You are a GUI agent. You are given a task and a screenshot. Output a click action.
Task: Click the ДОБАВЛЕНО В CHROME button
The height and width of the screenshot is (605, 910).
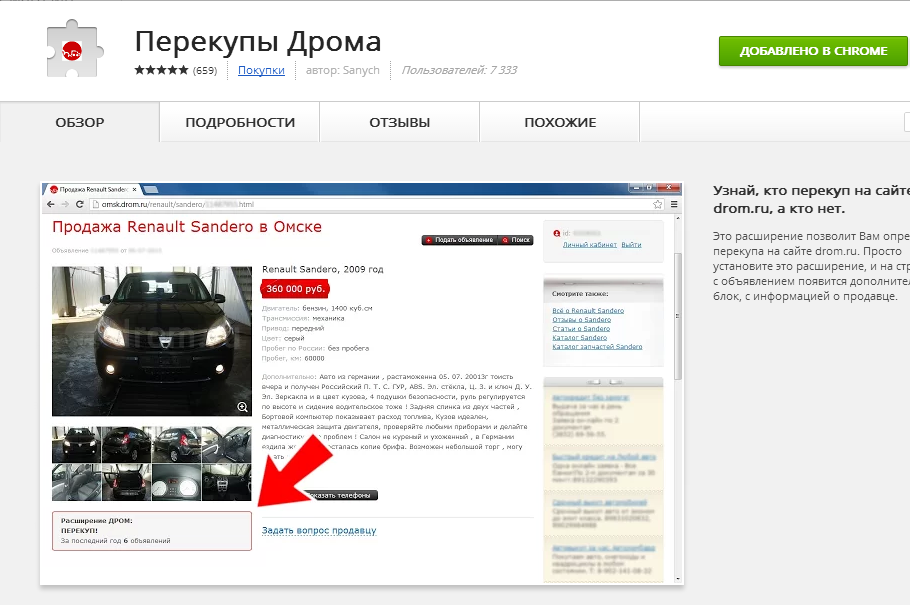(813, 51)
